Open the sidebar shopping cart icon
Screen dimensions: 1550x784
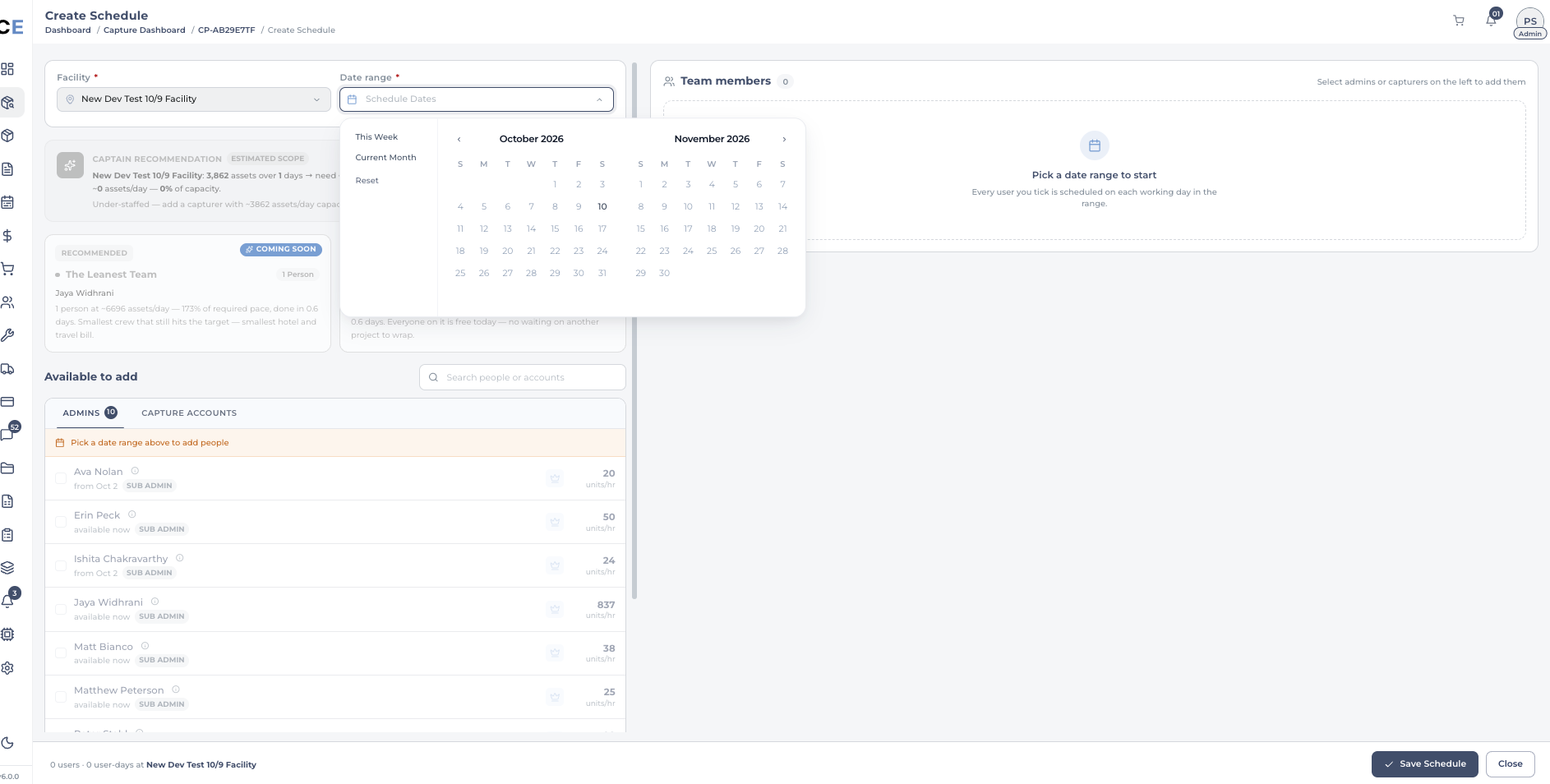coord(7,269)
